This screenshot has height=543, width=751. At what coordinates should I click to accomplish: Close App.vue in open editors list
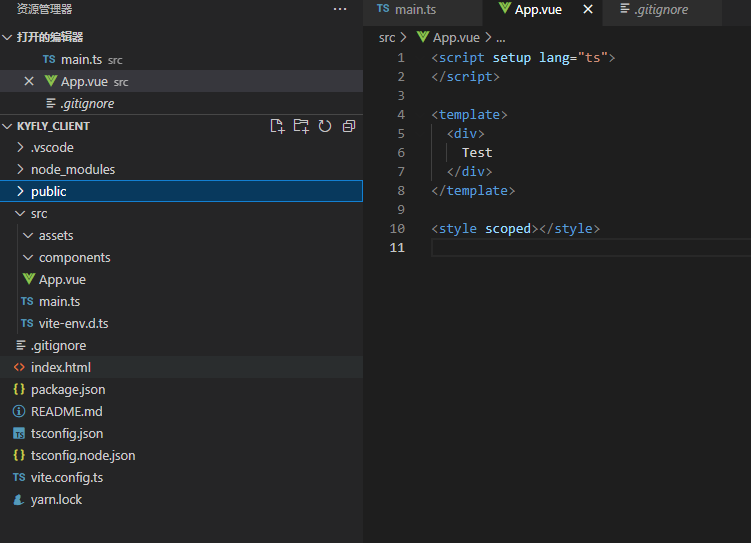pyautogui.click(x=29, y=81)
